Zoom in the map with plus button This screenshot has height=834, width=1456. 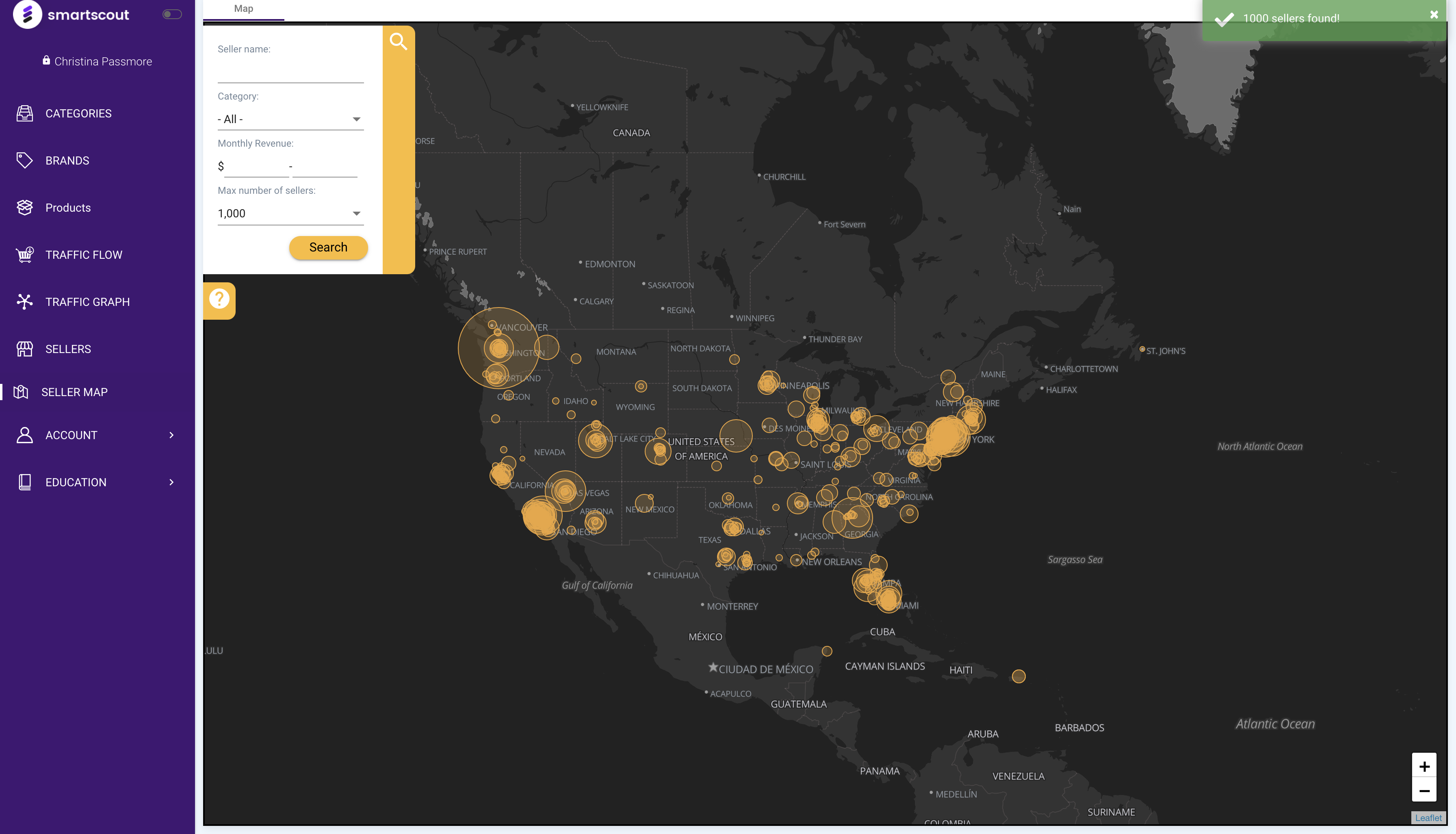click(x=1424, y=767)
